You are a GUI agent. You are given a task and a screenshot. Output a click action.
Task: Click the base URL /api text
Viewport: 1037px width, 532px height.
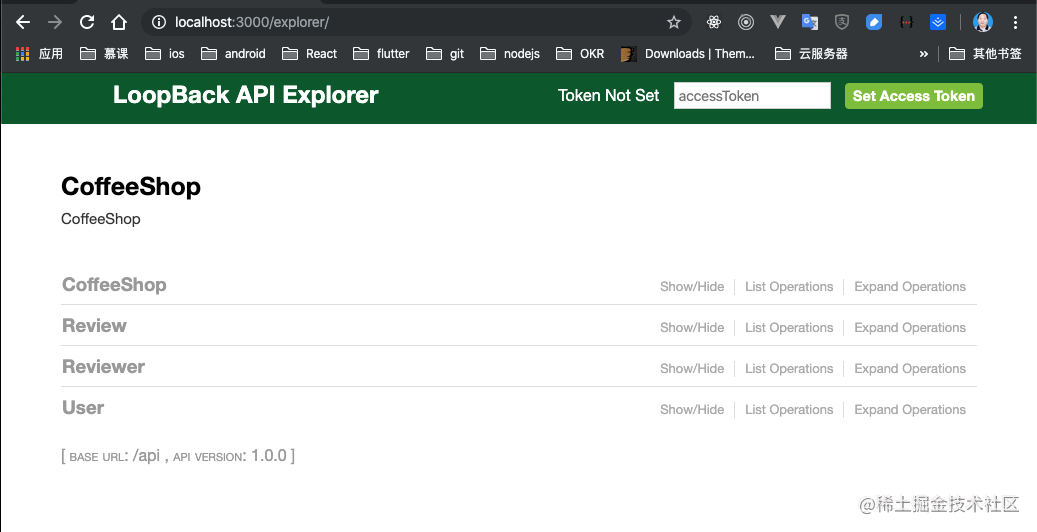pyautogui.click(x=145, y=455)
